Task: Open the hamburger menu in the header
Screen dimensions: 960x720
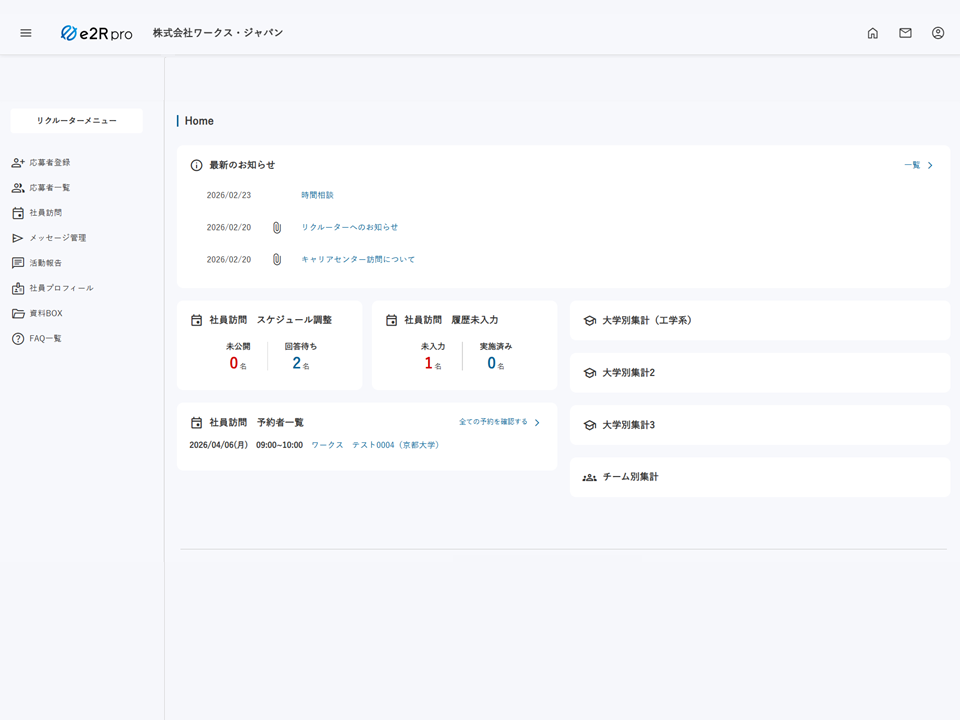Action: click(26, 33)
